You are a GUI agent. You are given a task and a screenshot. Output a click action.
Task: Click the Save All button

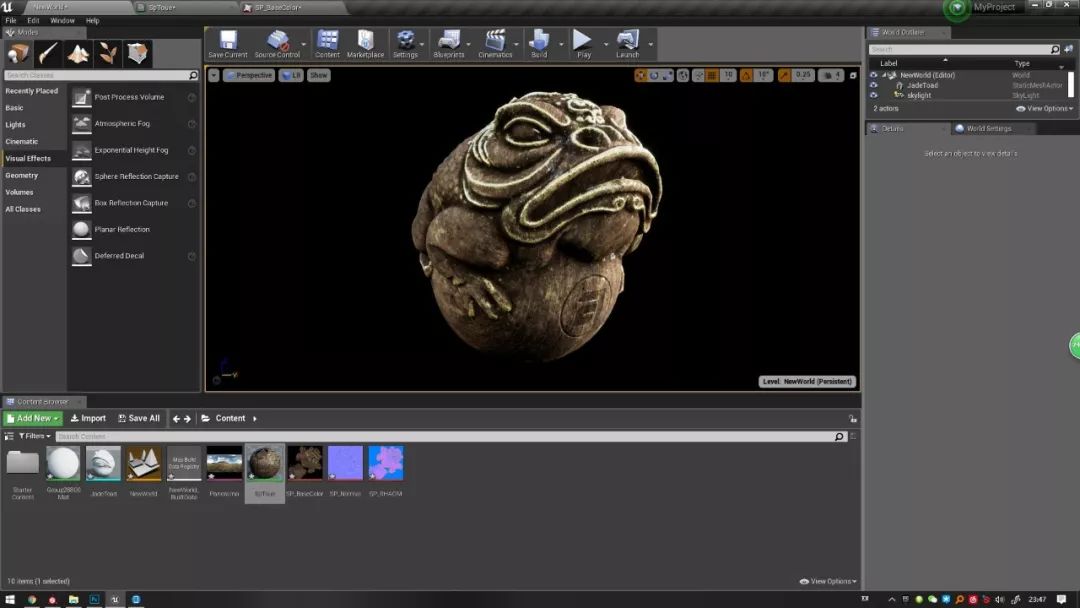pos(138,418)
